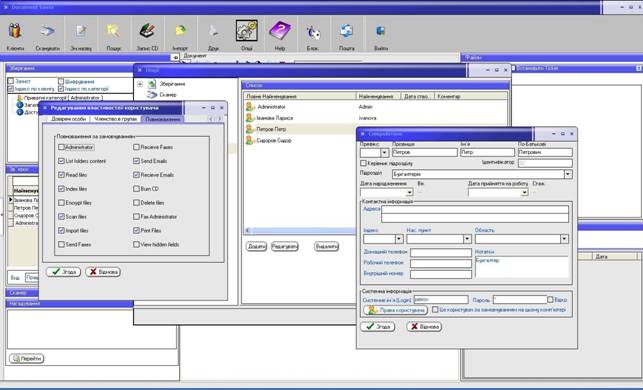The width and height of the screenshot is (643, 390).
Task: Click Згода in the employee form
Action: pyautogui.click(x=378, y=326)
